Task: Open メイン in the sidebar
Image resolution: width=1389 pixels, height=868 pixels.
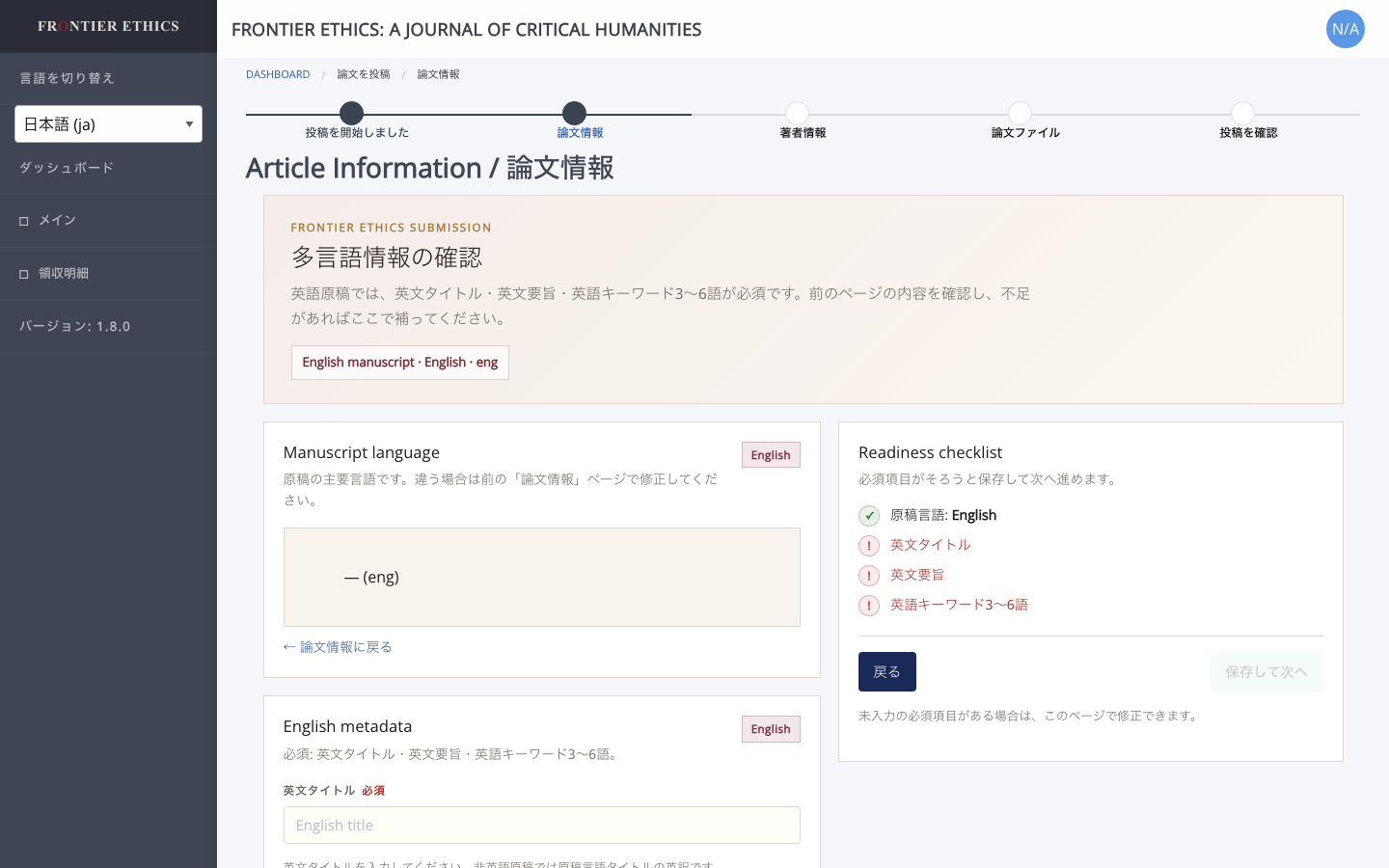Action: [108, 221]
